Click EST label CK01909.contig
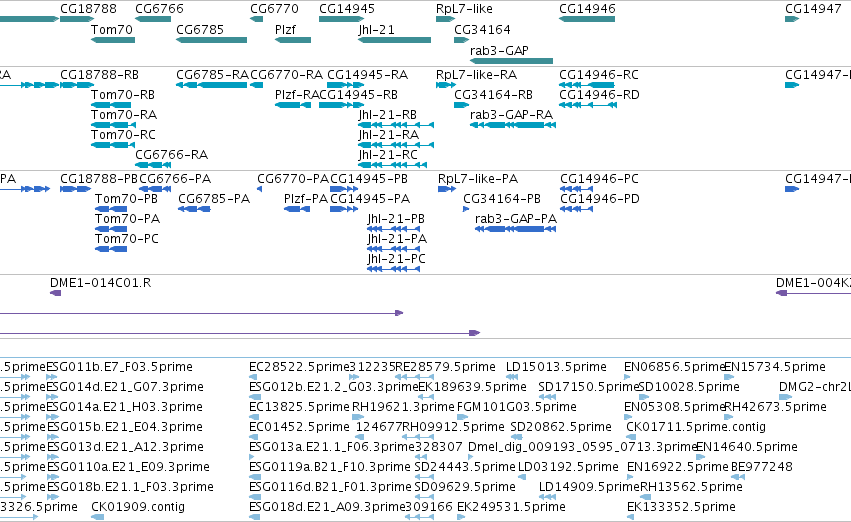 pyautogui.click(x=138, y=507)
